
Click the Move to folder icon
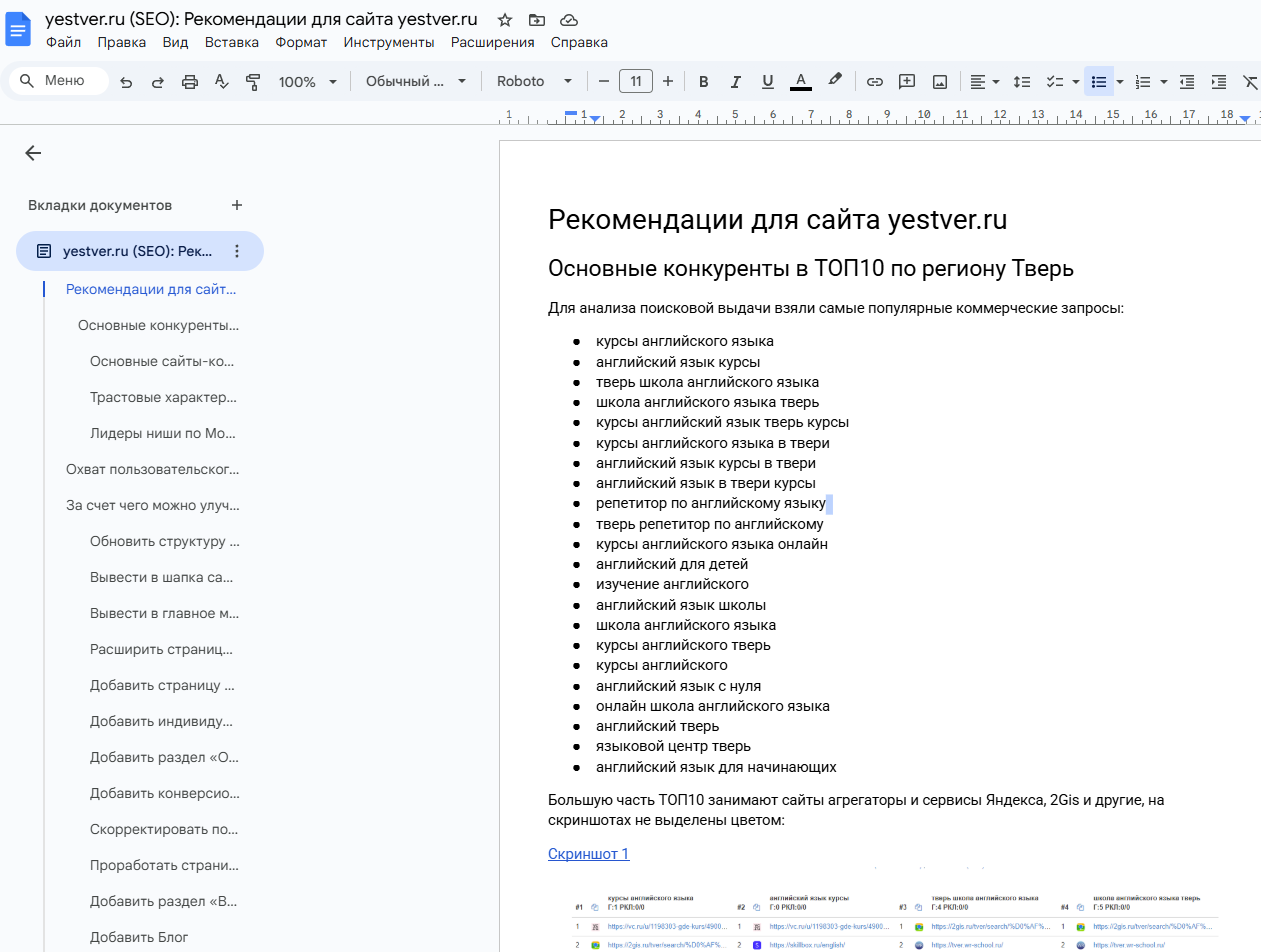click(537, 20)
